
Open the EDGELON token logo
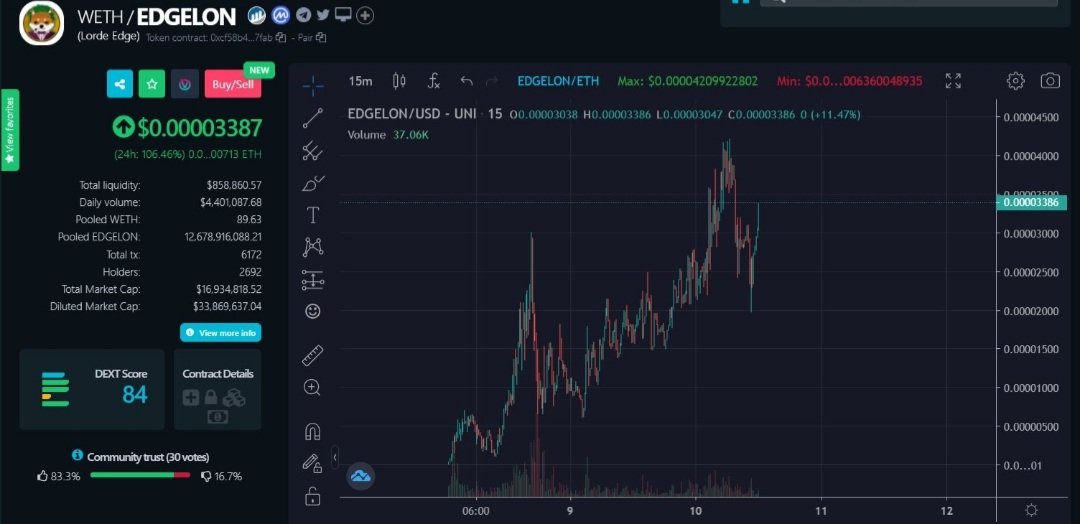41,23
